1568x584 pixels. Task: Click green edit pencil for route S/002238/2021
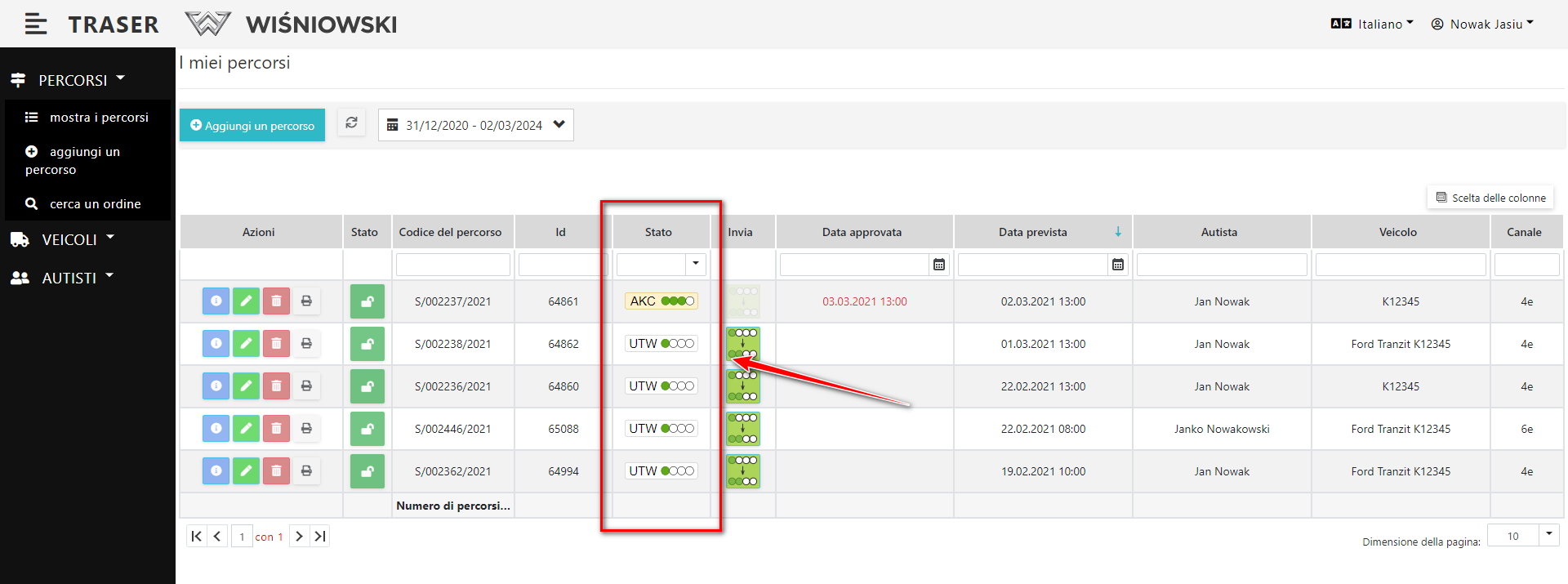click(x=246, y=344)
